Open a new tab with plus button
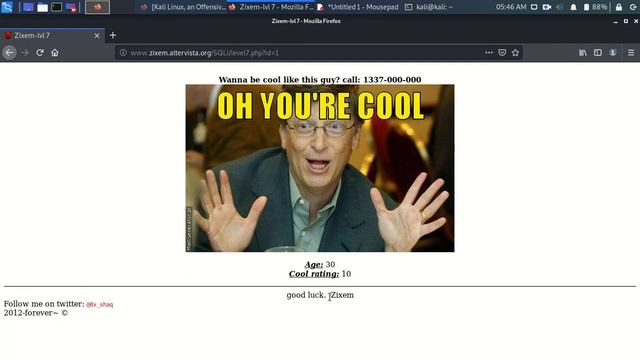The image size is (640, 360). coord(113,36)
